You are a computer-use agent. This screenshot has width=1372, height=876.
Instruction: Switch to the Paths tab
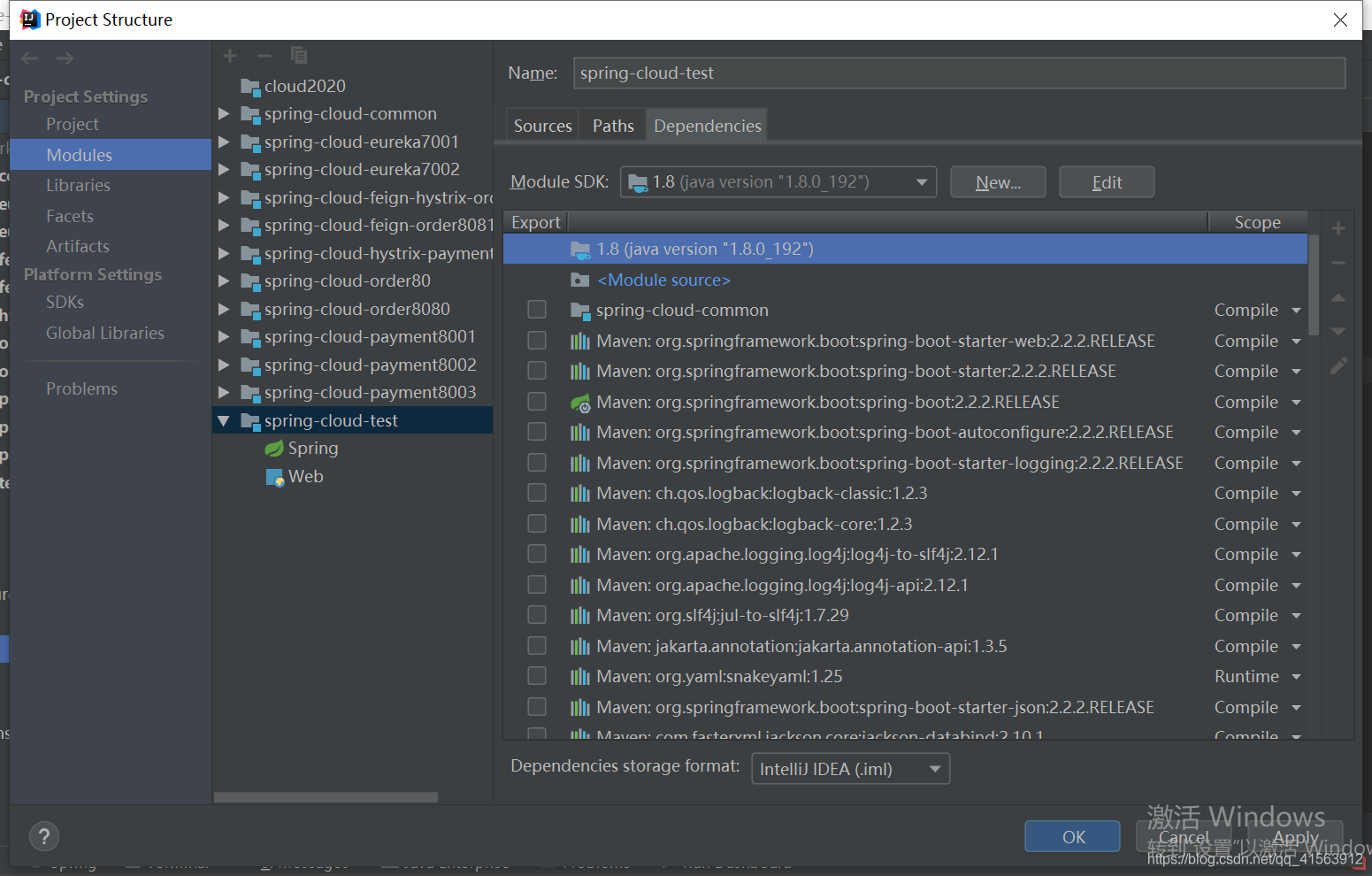(x=613, y=126)
